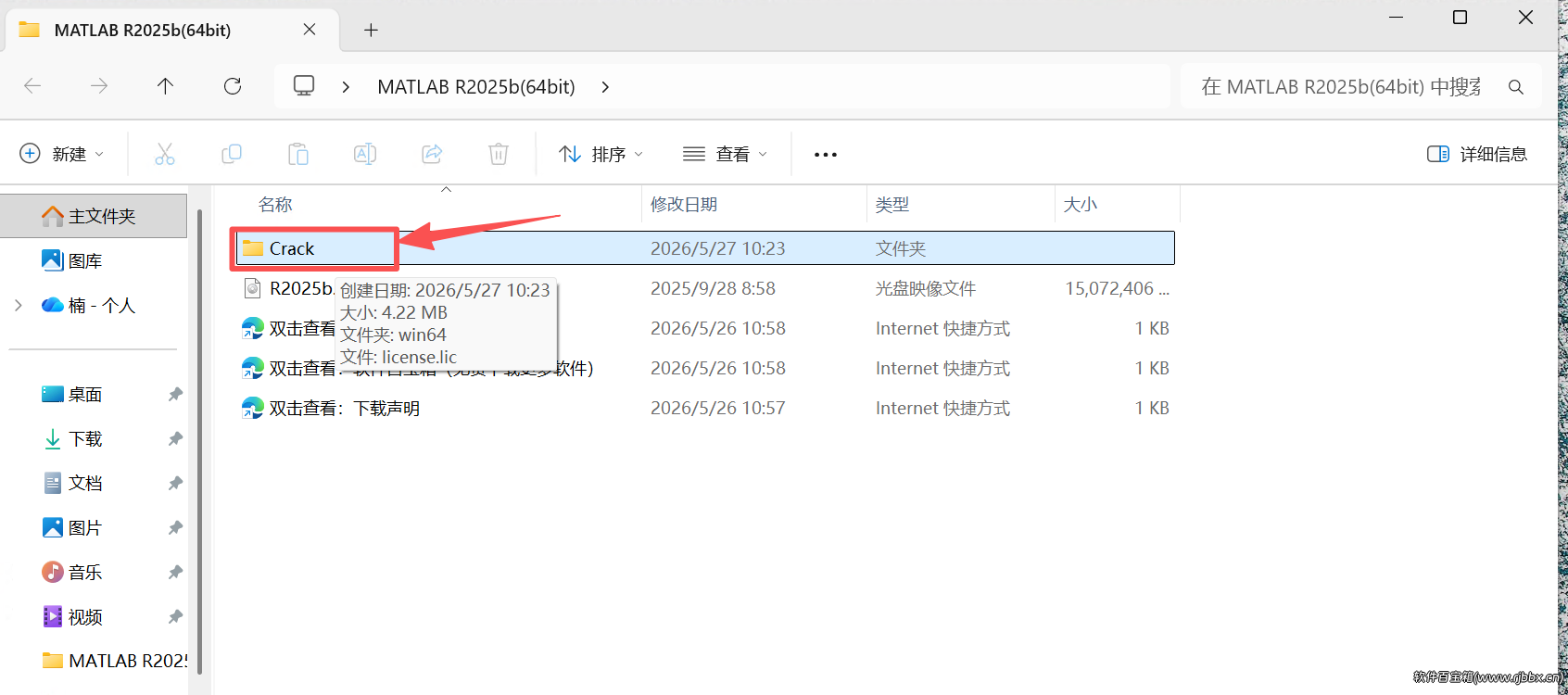This screenshot has height=695, width=1568.
Task: Unpin 桌面 using its pin icon
Action: point(175,395)
